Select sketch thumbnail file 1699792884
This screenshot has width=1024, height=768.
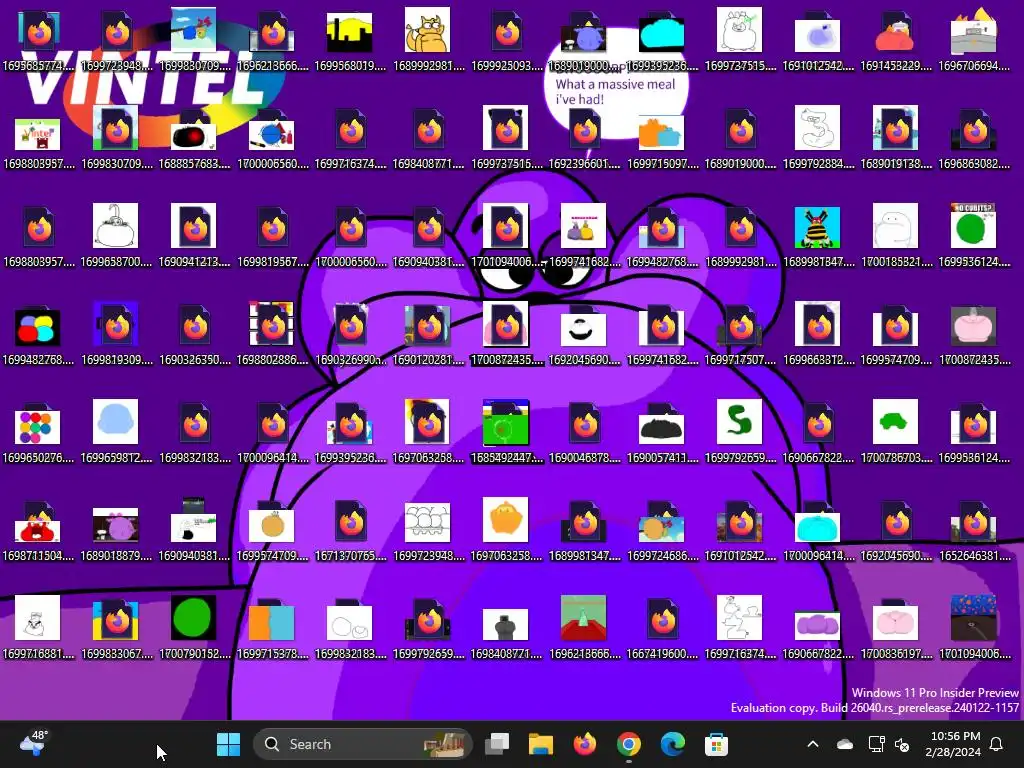coord(818,137)
